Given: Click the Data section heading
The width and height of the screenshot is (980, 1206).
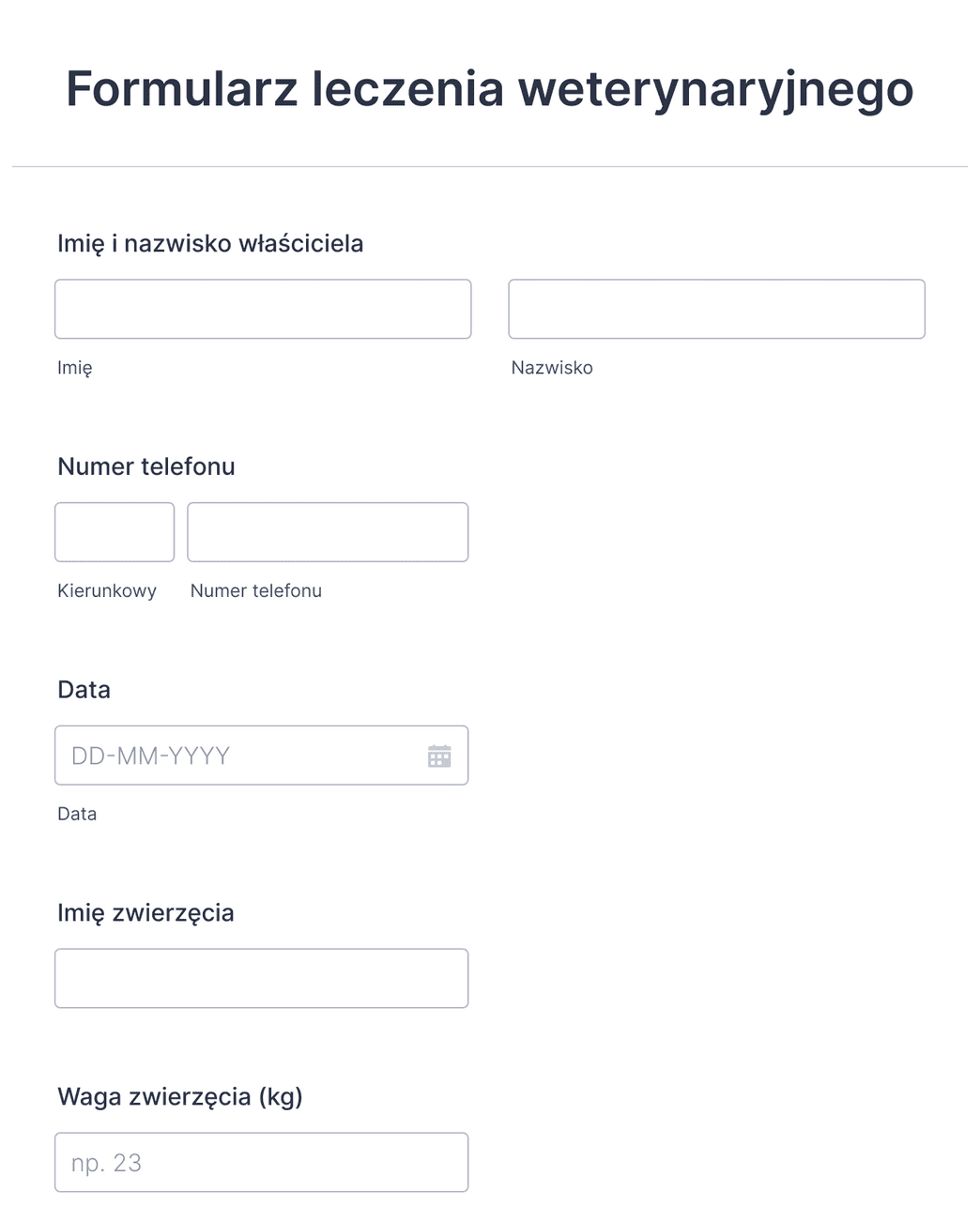Looking at the screenshot, I should tap(84, 689).
